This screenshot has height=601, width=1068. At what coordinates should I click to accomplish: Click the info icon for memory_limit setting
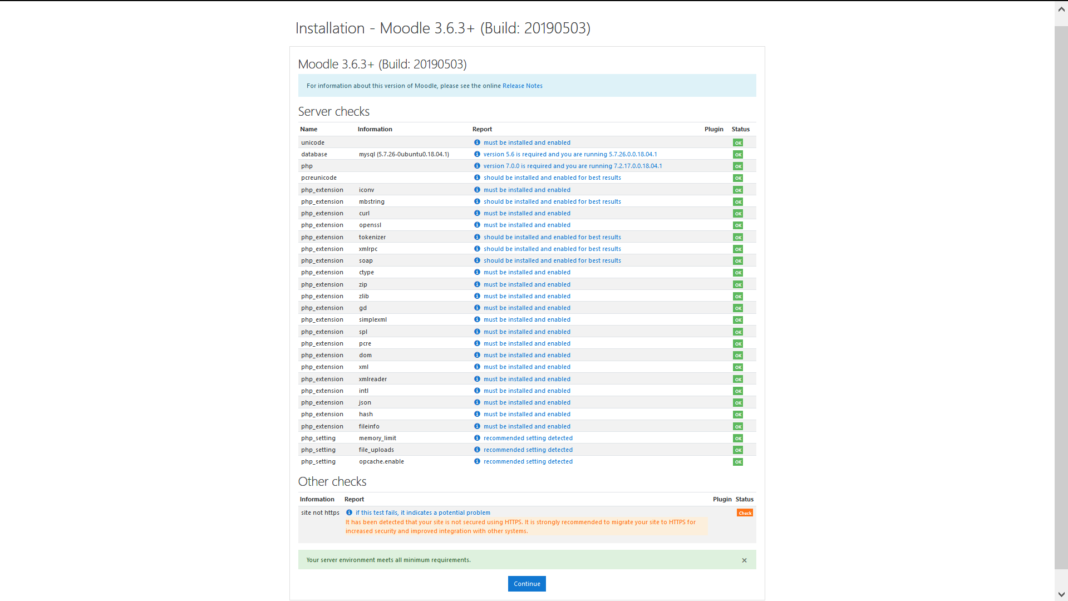tap(476, 437)
